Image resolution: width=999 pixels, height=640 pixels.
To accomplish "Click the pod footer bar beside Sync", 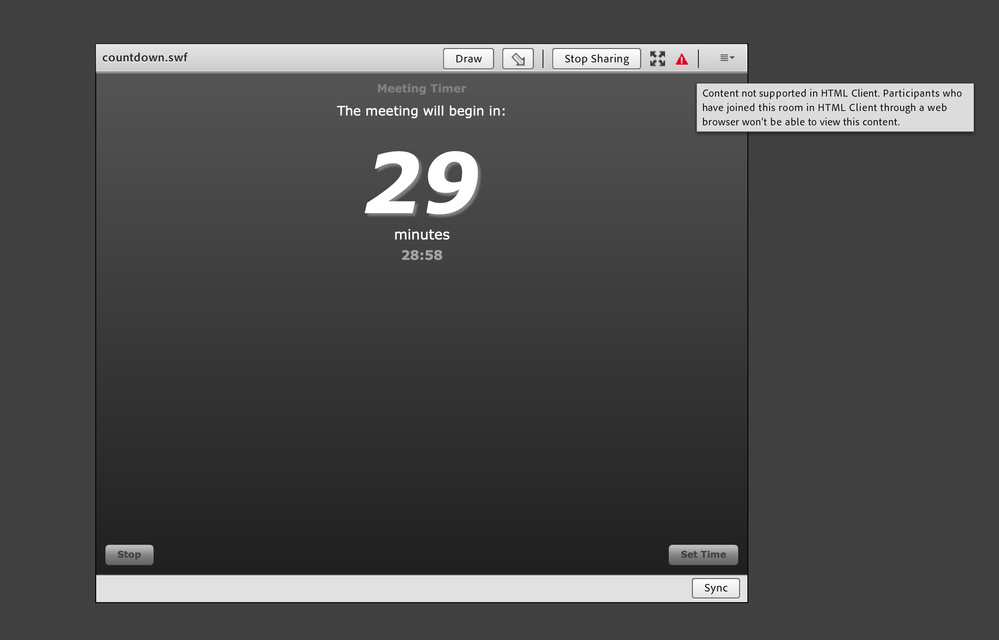I will click(400, 588).
